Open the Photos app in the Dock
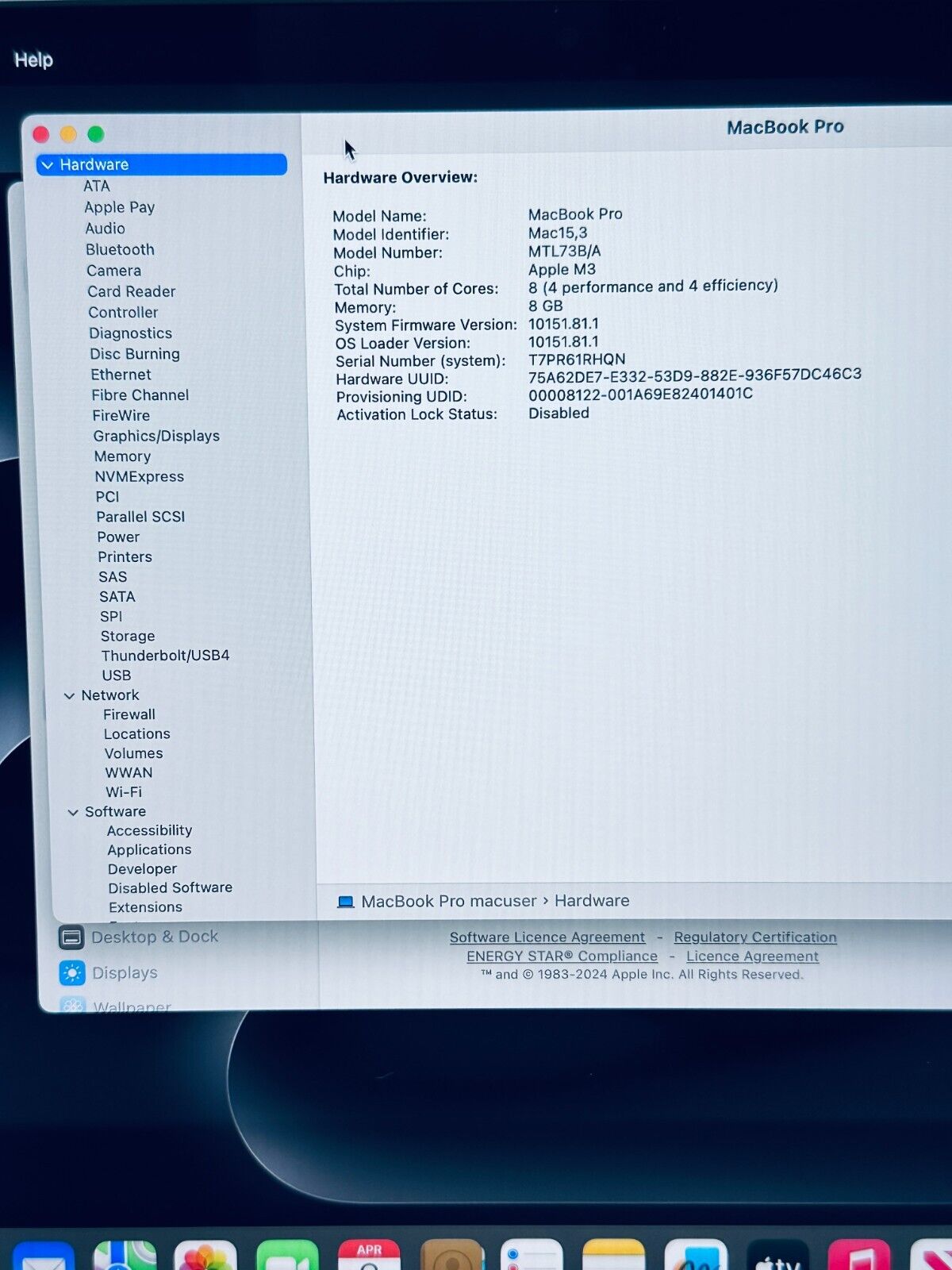 [x=205, y=1256]
